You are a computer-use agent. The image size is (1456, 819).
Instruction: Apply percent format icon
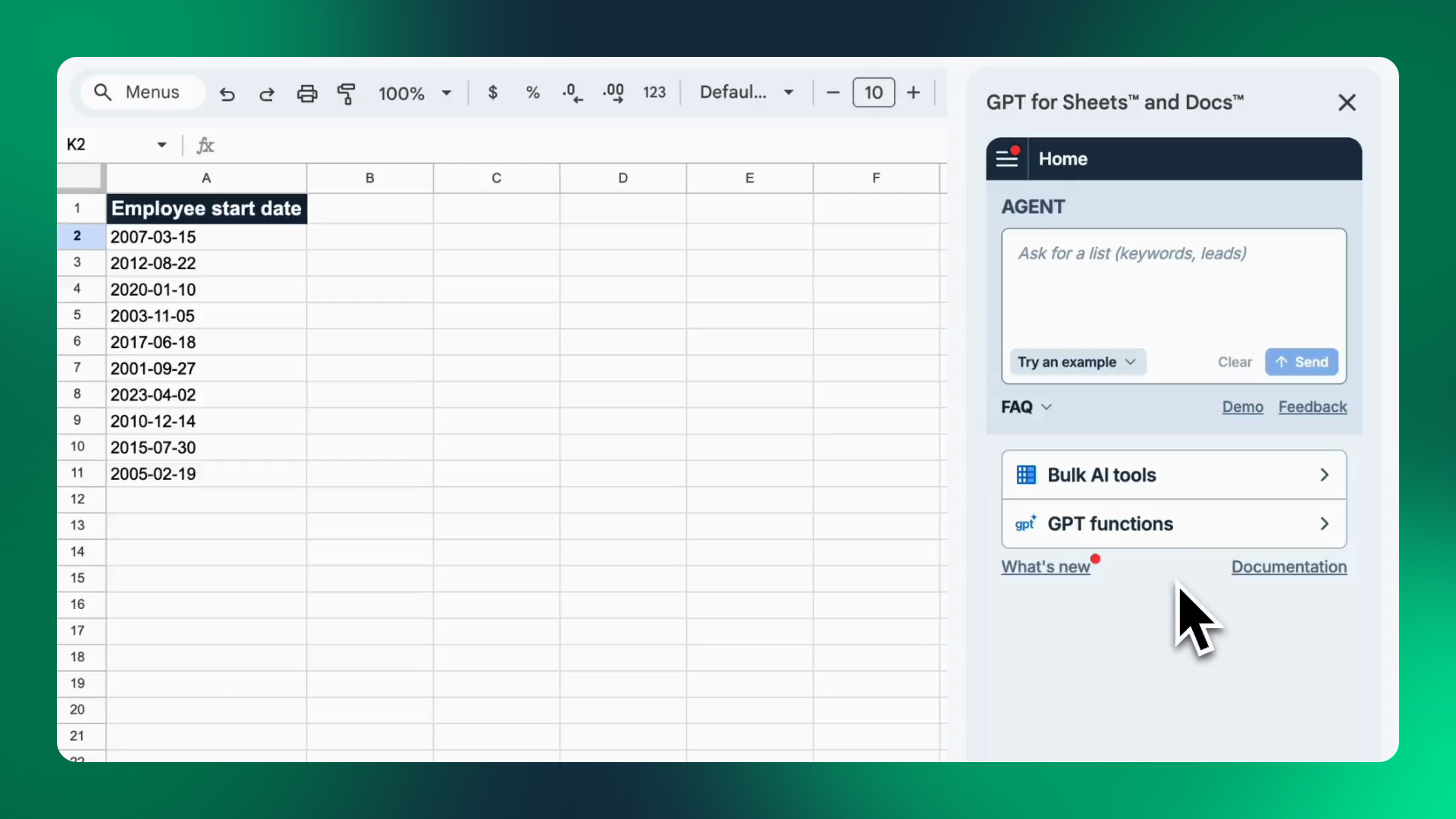[x=532, y=93]
